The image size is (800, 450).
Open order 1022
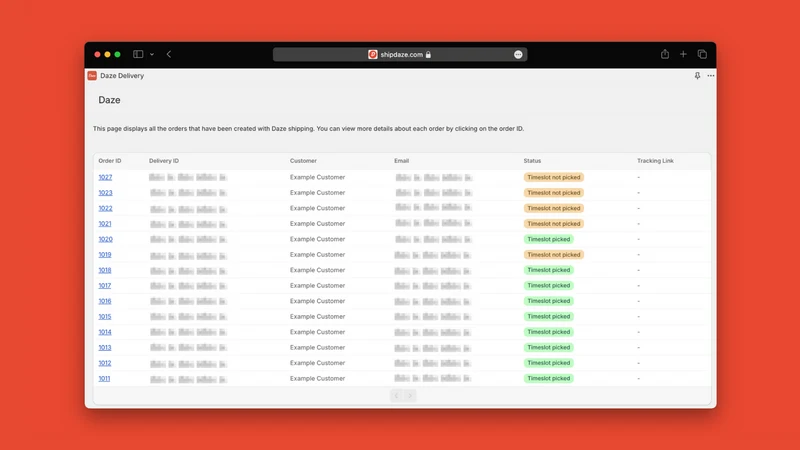pos(105,208)
